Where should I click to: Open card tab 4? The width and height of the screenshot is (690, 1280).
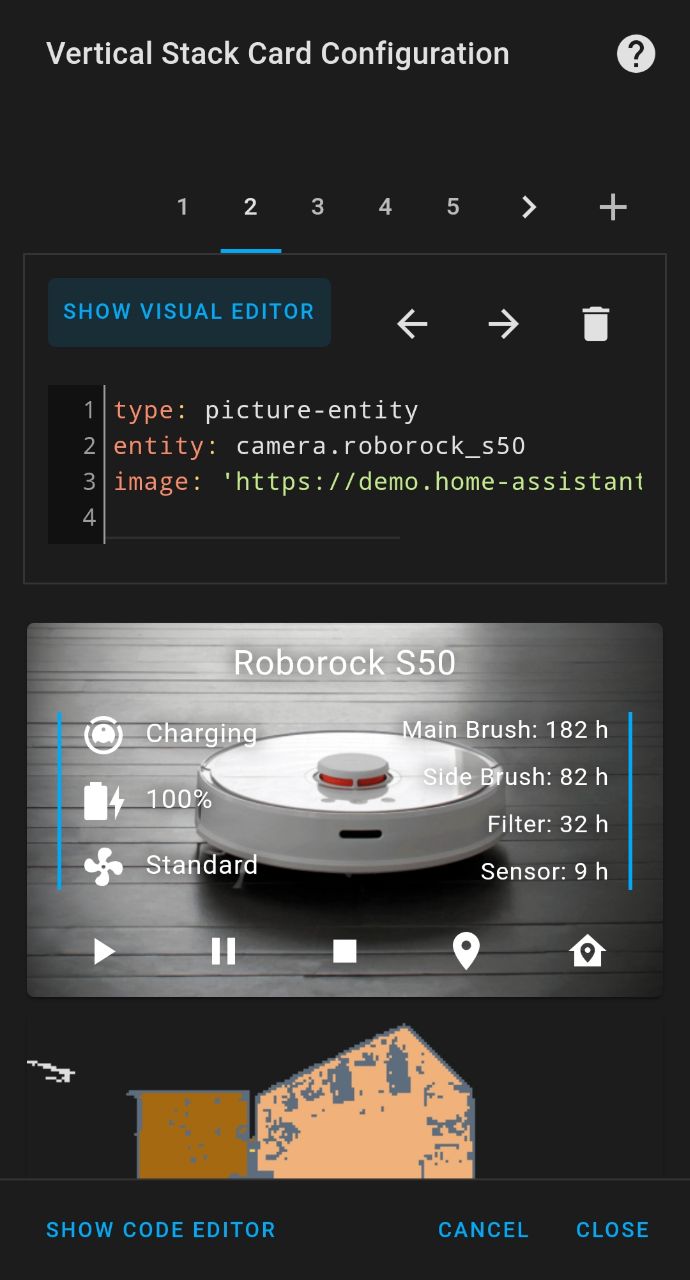(x=385, y=207)
